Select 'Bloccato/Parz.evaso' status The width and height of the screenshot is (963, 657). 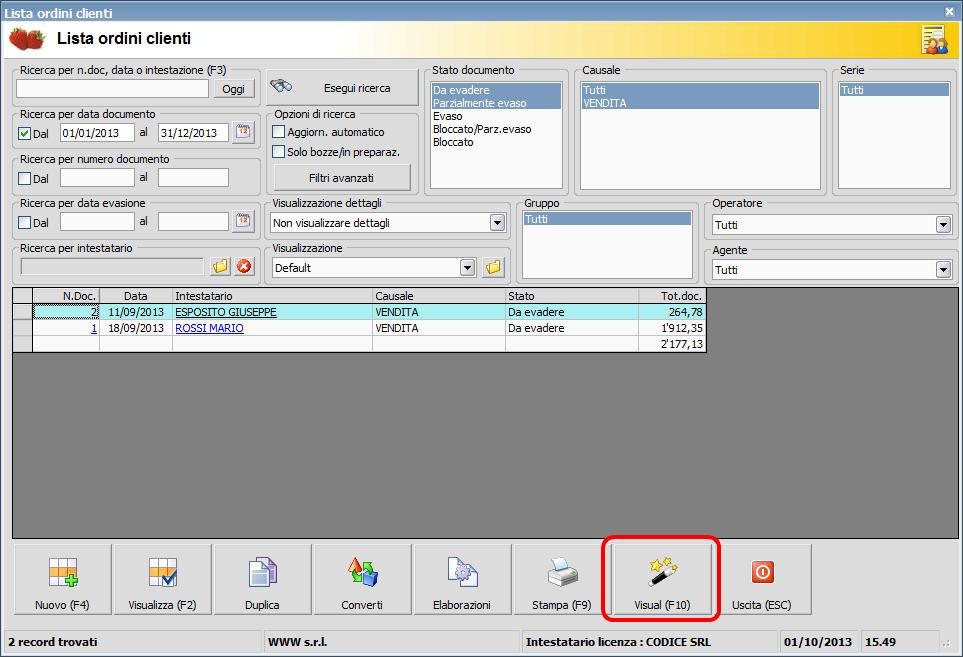point(496,129)
